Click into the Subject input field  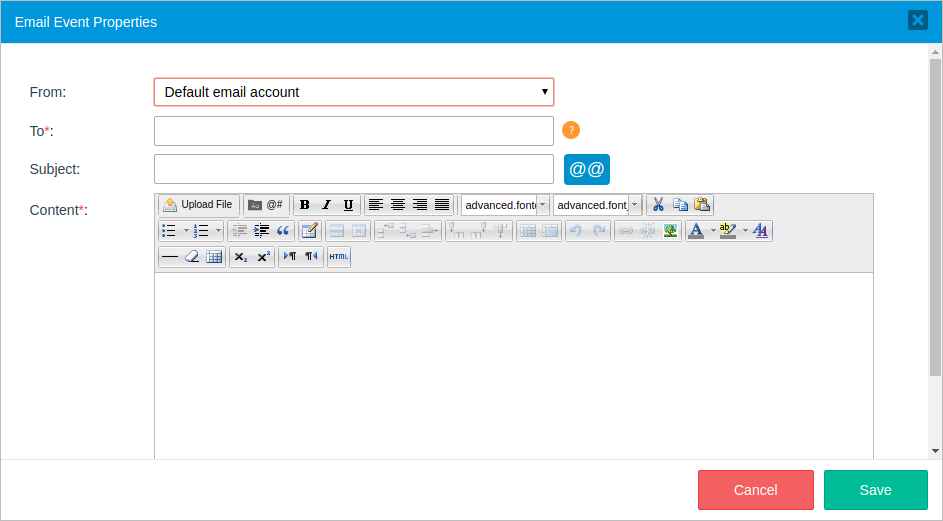tap(353, 169)
